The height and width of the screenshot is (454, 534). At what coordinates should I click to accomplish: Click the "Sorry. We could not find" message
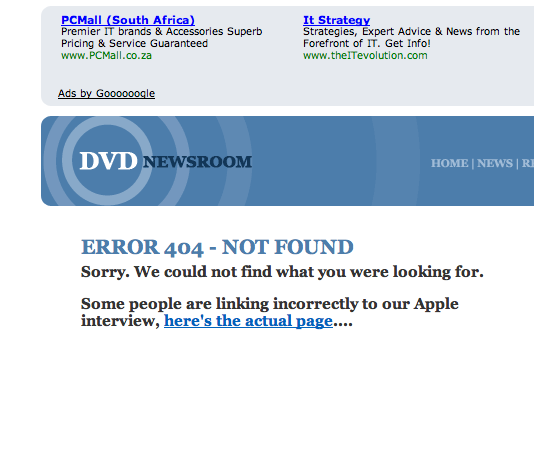[x=282, y=272]
